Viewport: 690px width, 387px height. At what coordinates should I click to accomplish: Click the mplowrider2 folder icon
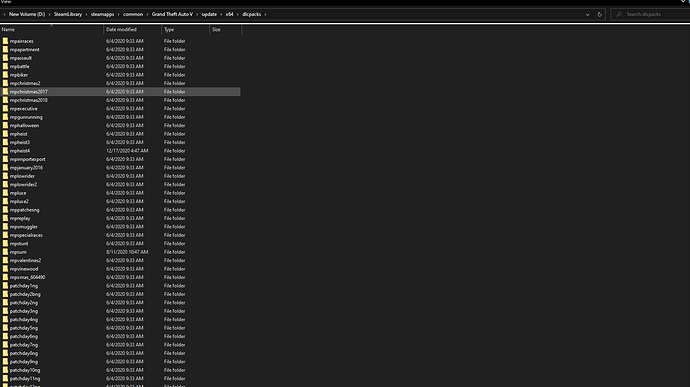5,184
